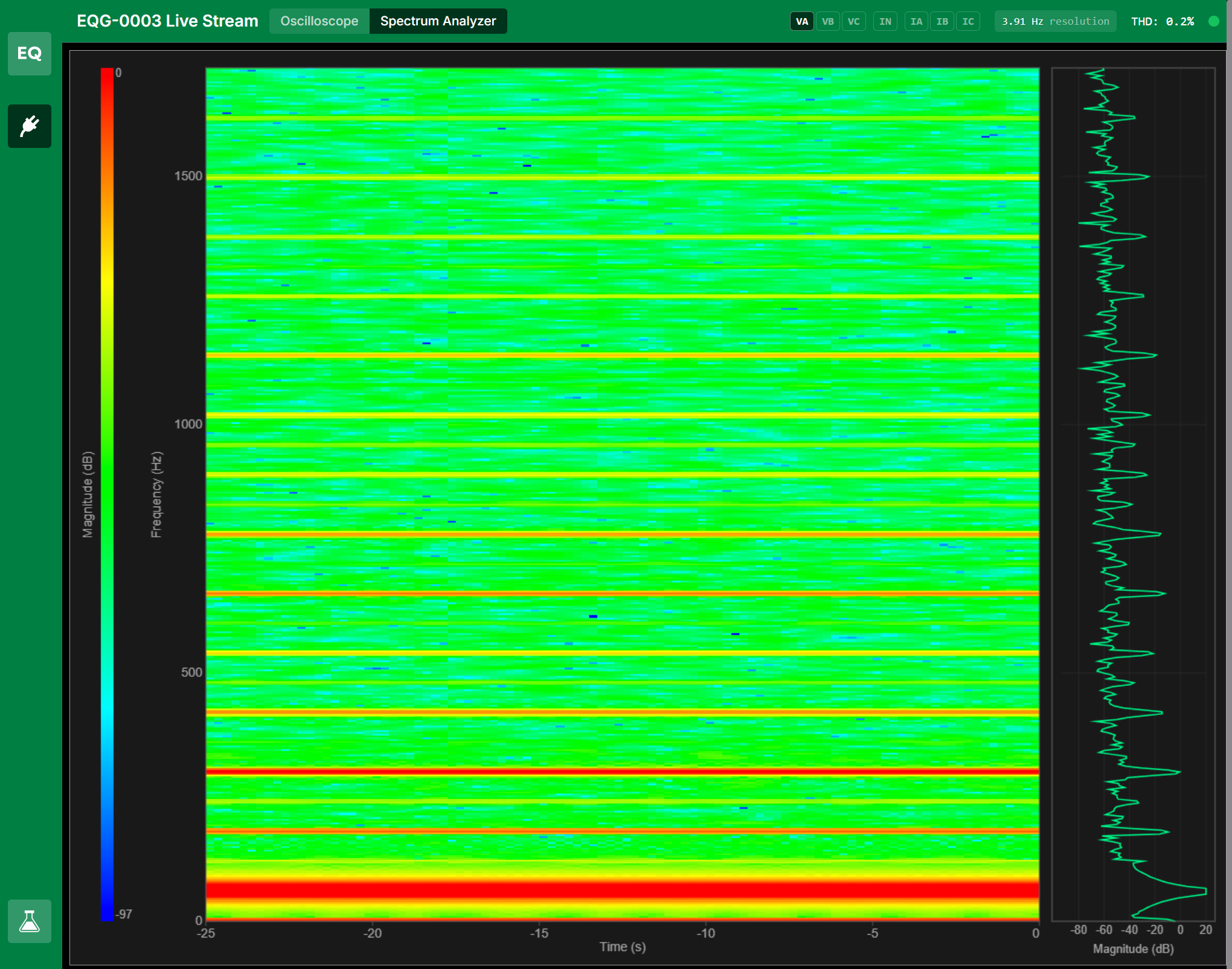This screenshot has height=969, width=1232.
Task: Toggle the IN current channel
Action: coord(885,22)
